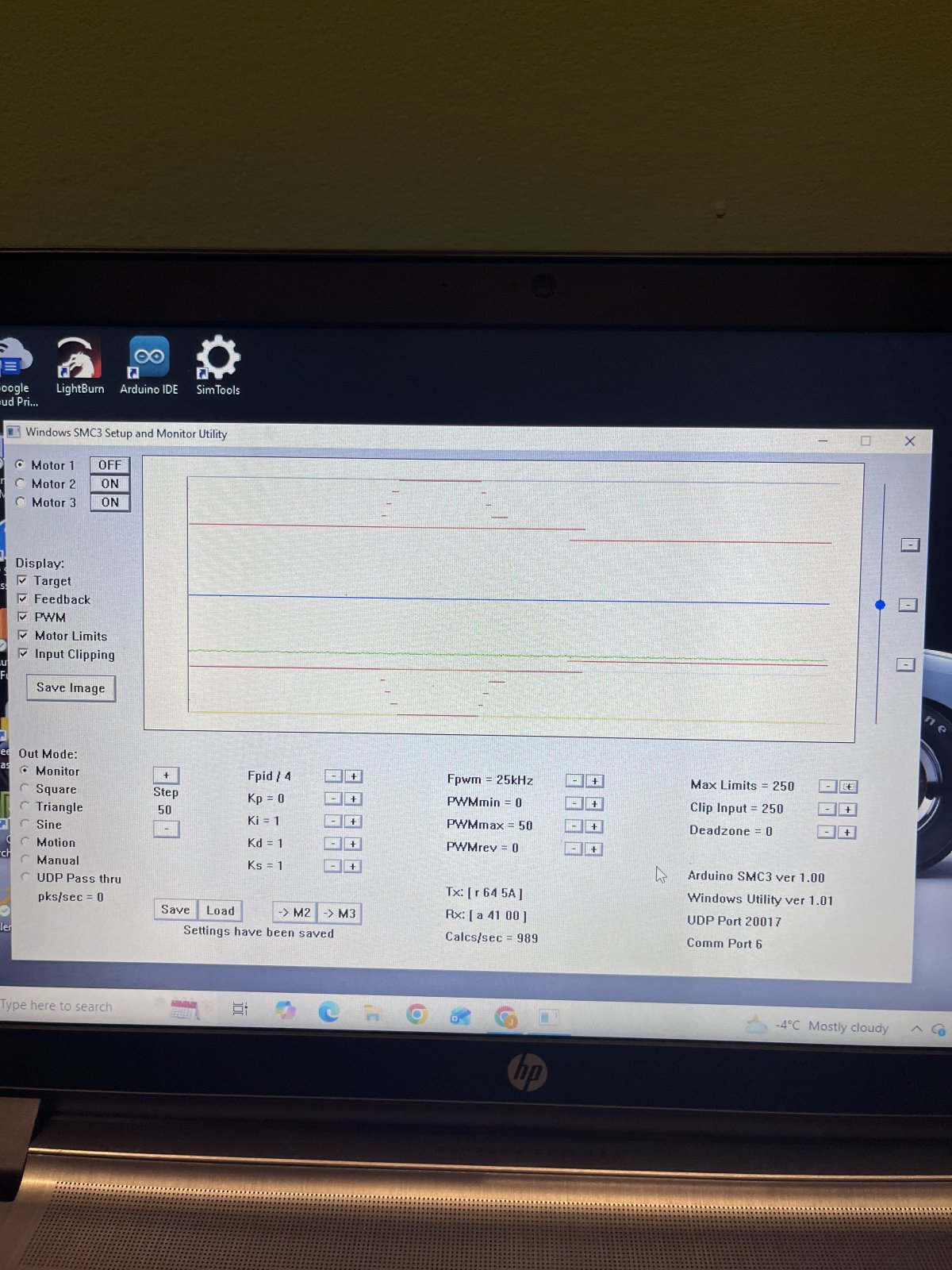Load the saved motor settings
952x1270 pixels.
pyautogui.click(x=220, y=910)
